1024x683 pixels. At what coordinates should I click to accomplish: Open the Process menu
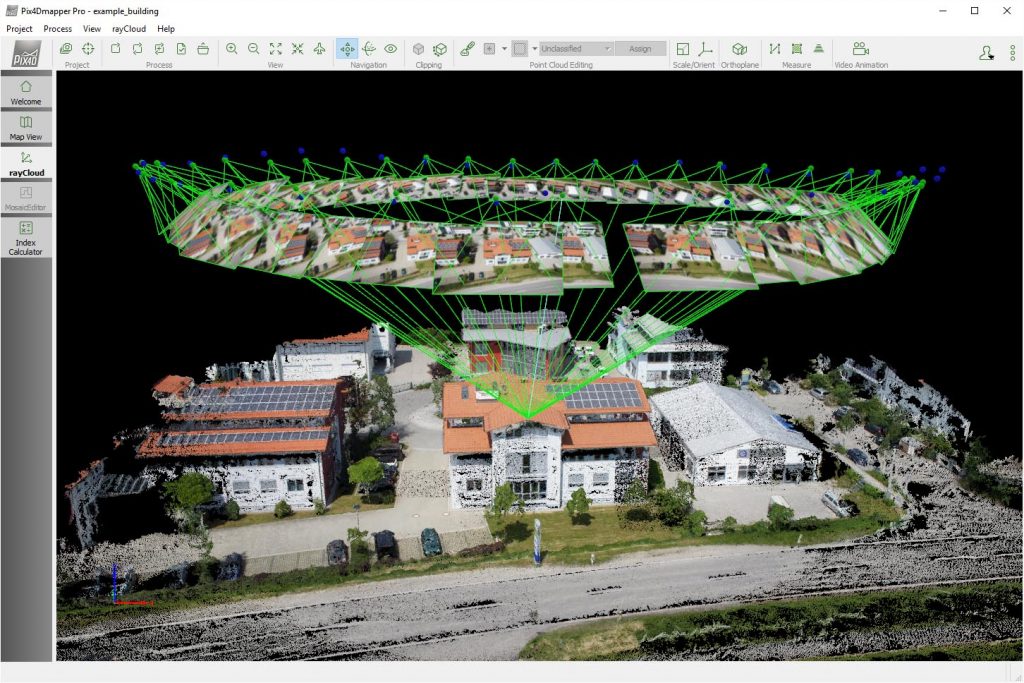[x=57, y=28]
